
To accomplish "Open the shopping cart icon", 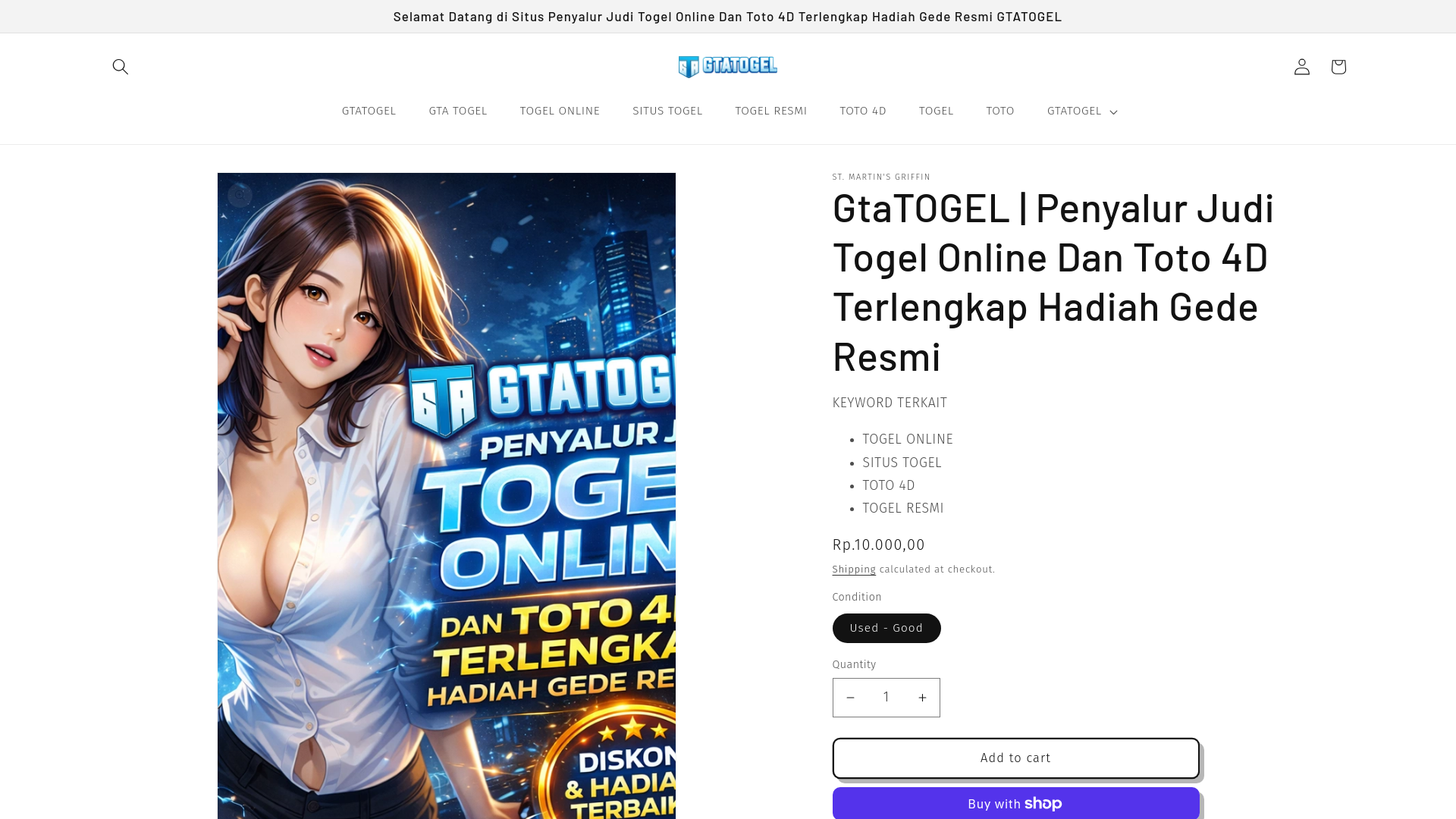I will tap(1338, 67).
